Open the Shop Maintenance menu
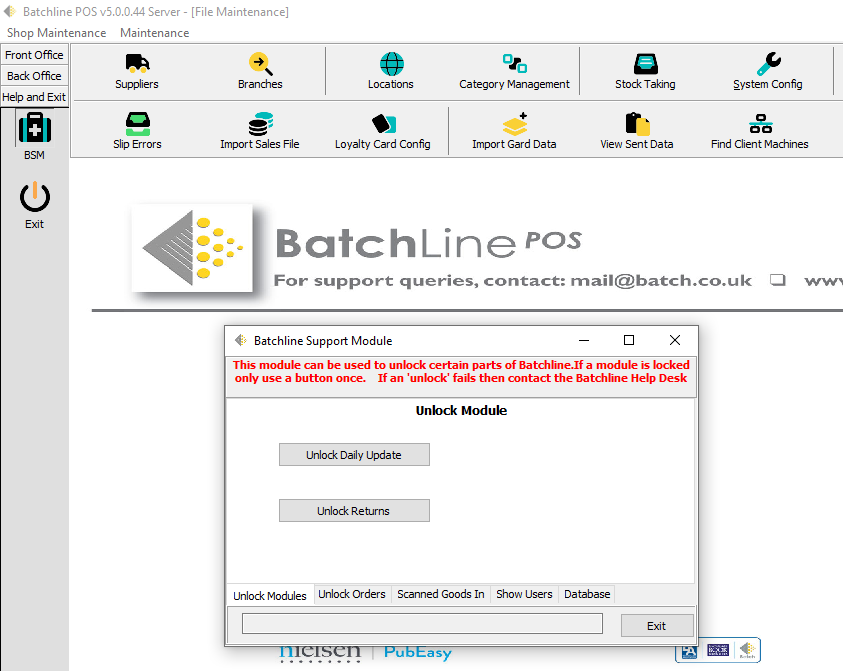 coord(56,33)
